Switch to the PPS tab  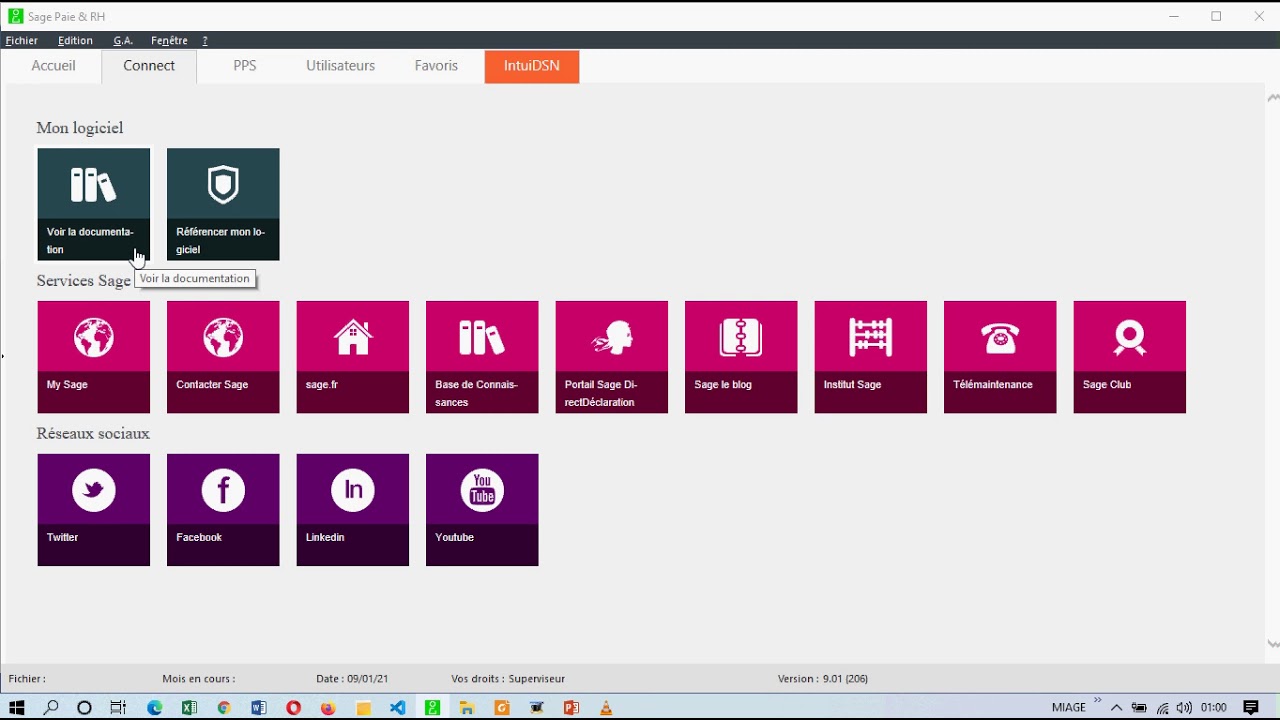click(245, 66)
